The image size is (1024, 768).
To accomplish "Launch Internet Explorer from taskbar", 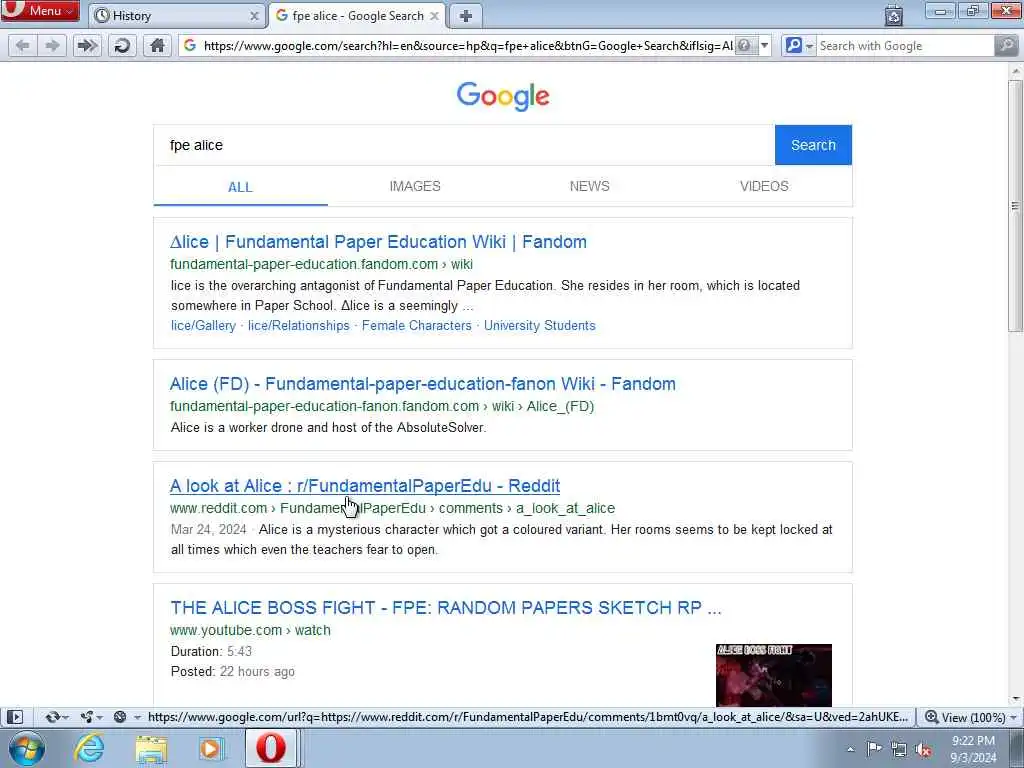I will click(89, 748).
